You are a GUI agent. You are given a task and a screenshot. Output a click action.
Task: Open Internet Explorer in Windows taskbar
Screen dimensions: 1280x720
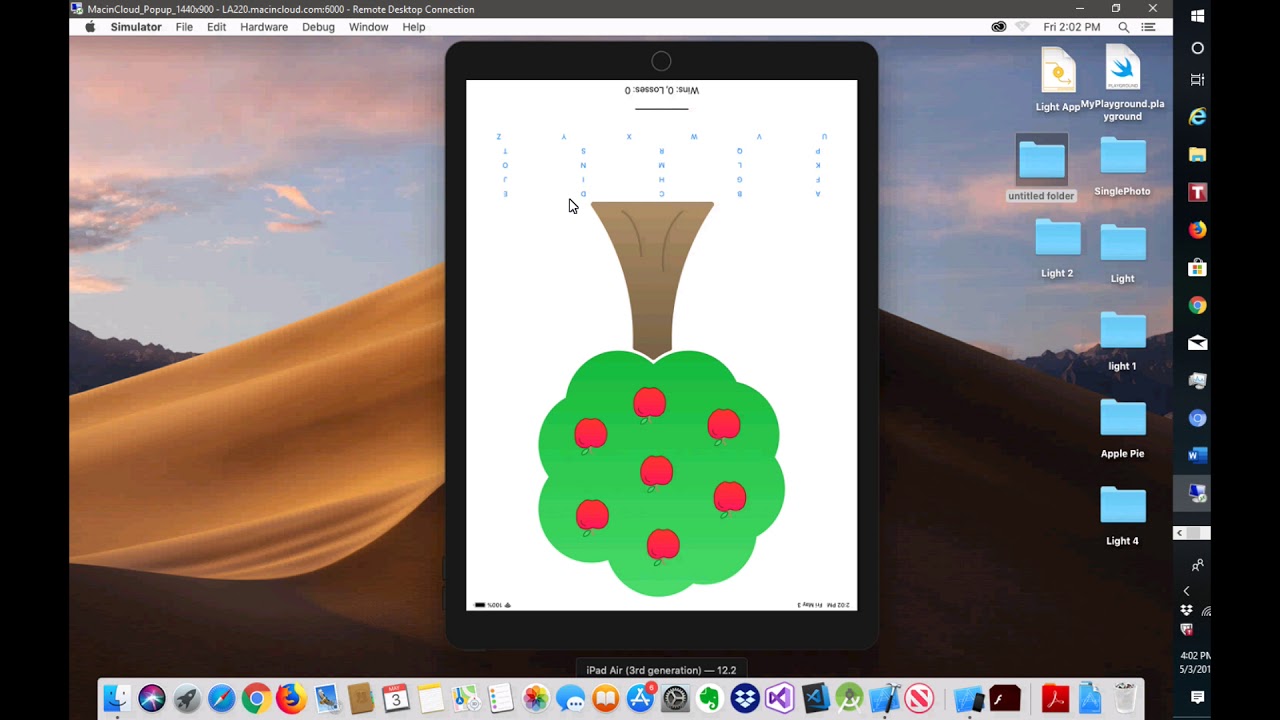click(x=1197, y=117)
